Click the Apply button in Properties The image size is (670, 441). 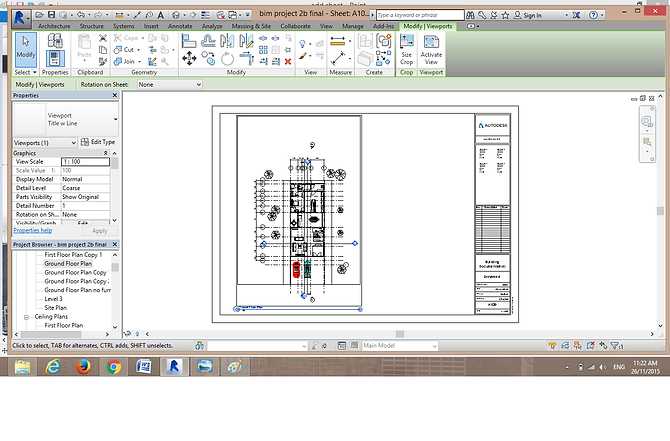(x=100, y=231)
